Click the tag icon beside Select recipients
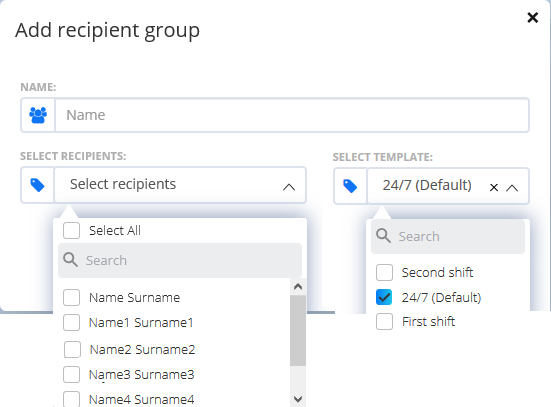 point(37,185)
